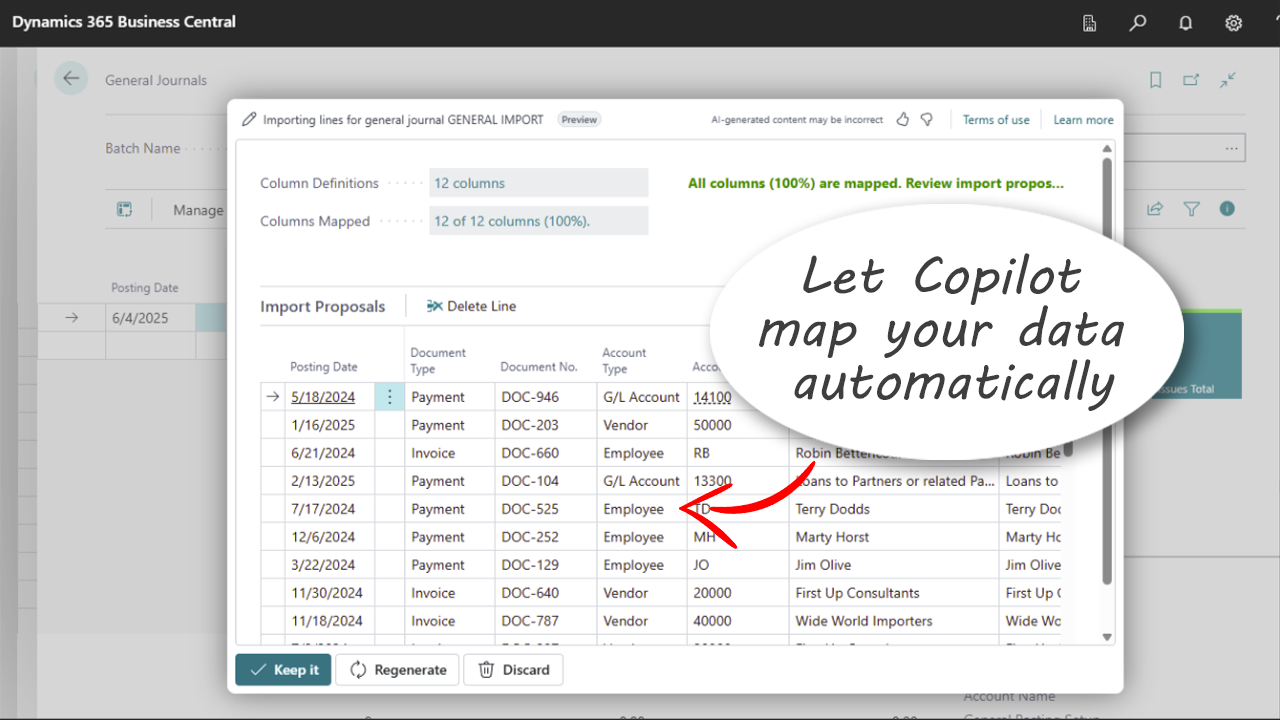
Task: Click Columns Mapped 12 of 12 field
Action: pyautogui.click(x=539, y=221)
